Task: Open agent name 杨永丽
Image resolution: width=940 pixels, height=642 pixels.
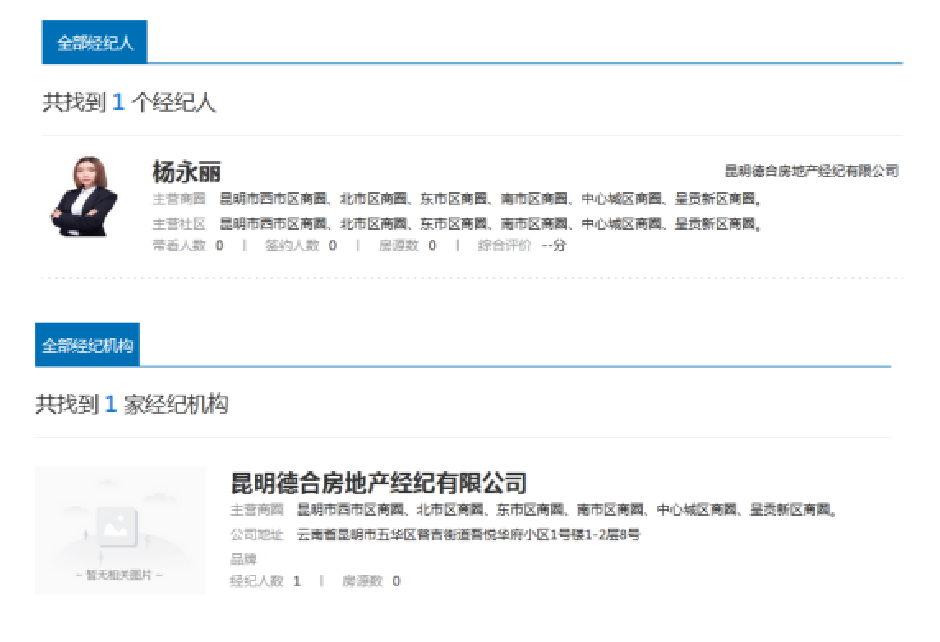Action: pos(186,171)
